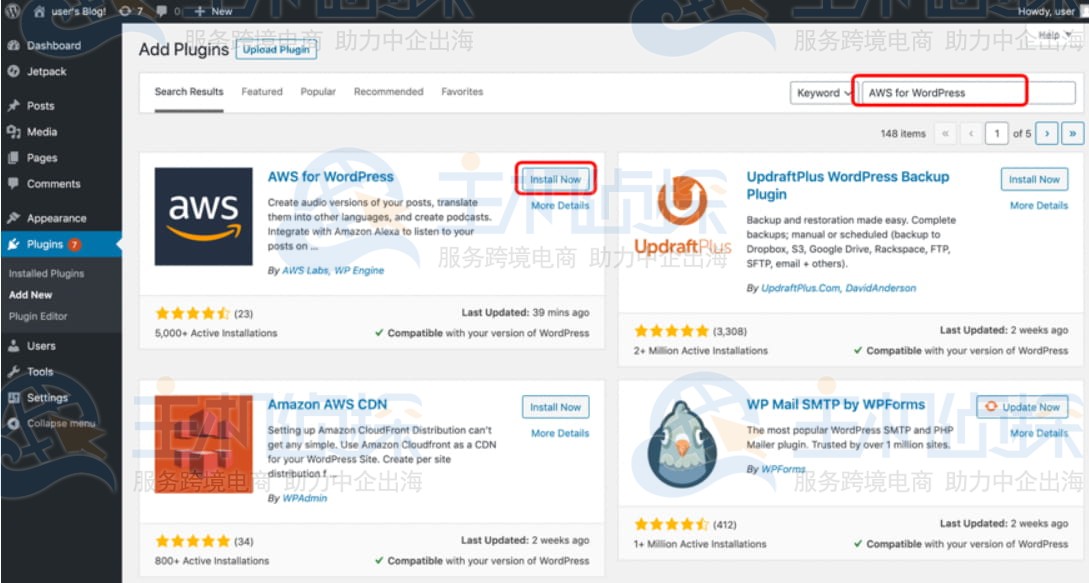Click the WordPress logo icon
The height and width of the screenshot is (583, 1089).
(13, 11)
